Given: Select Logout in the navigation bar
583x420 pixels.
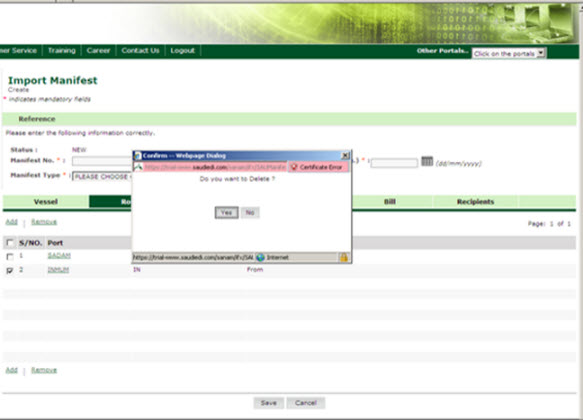Looking at the screenshot, I should pos(183,51).
